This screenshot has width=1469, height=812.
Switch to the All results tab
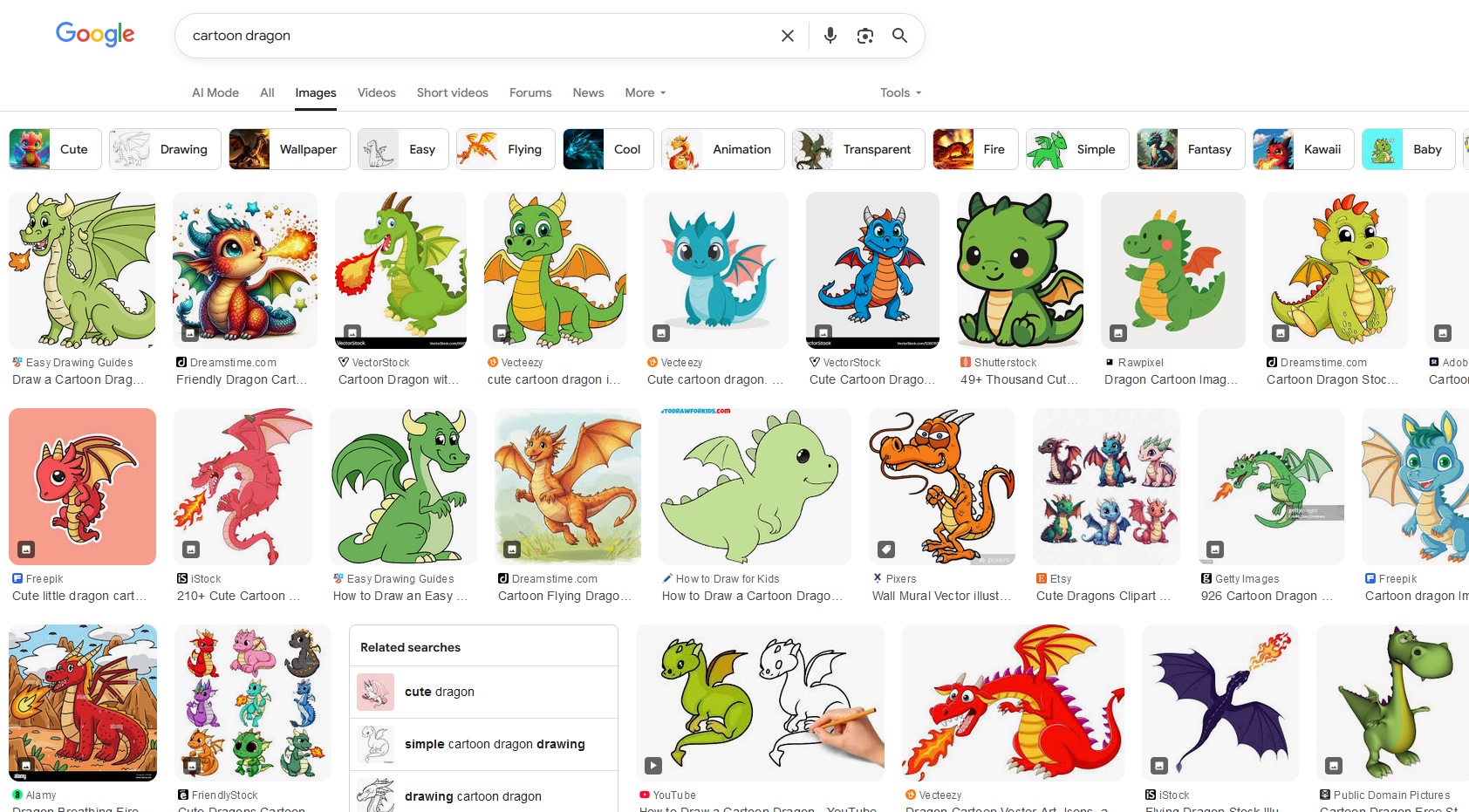click(267, 92)
